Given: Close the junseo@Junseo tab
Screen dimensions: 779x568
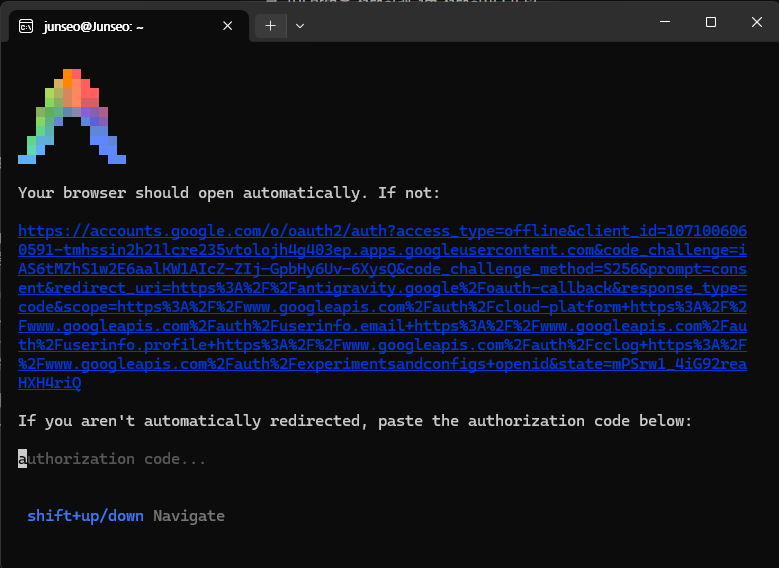Looking at the screenshot, I should [x=228, y=26].
